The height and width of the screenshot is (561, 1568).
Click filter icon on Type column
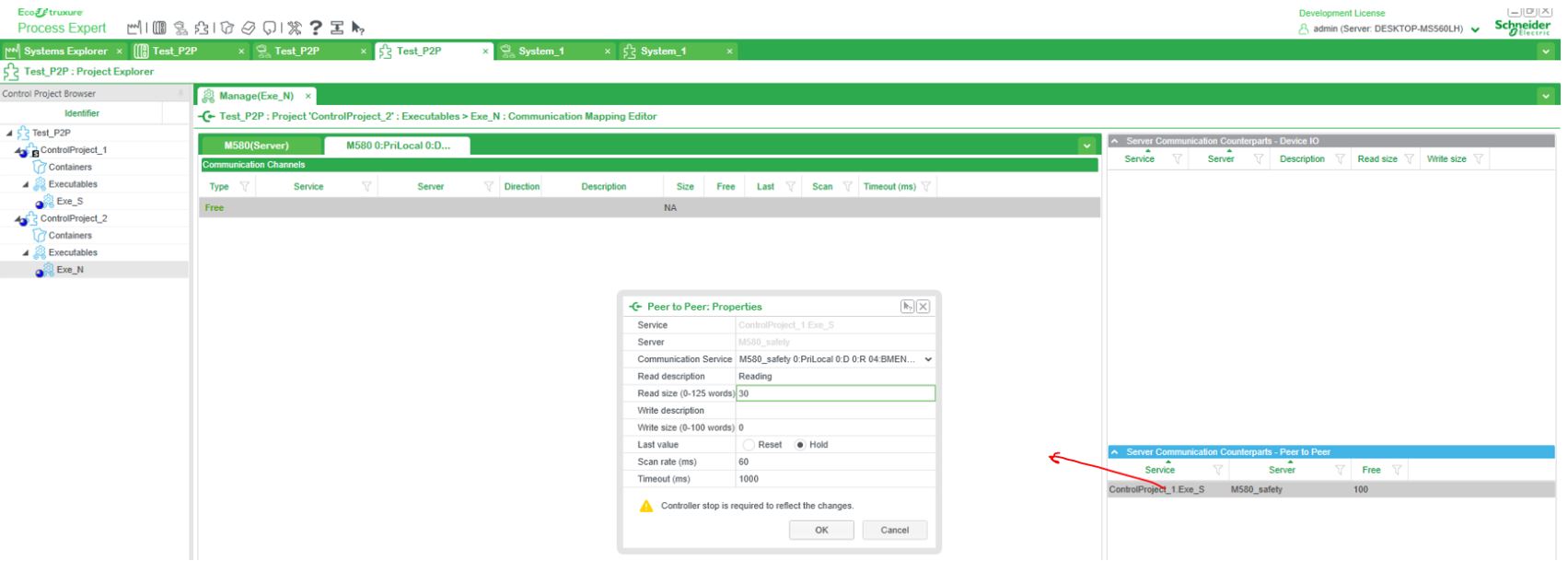coord(245,186)
